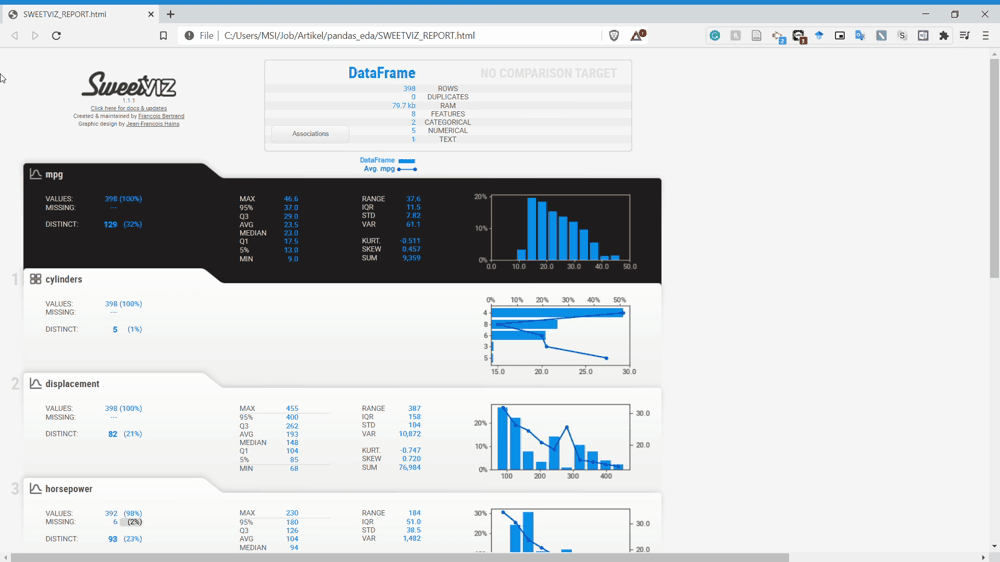Screen dimensions: 1000x562
Task: Open the Brave Shields lion icon
Action: pos(614,36)
